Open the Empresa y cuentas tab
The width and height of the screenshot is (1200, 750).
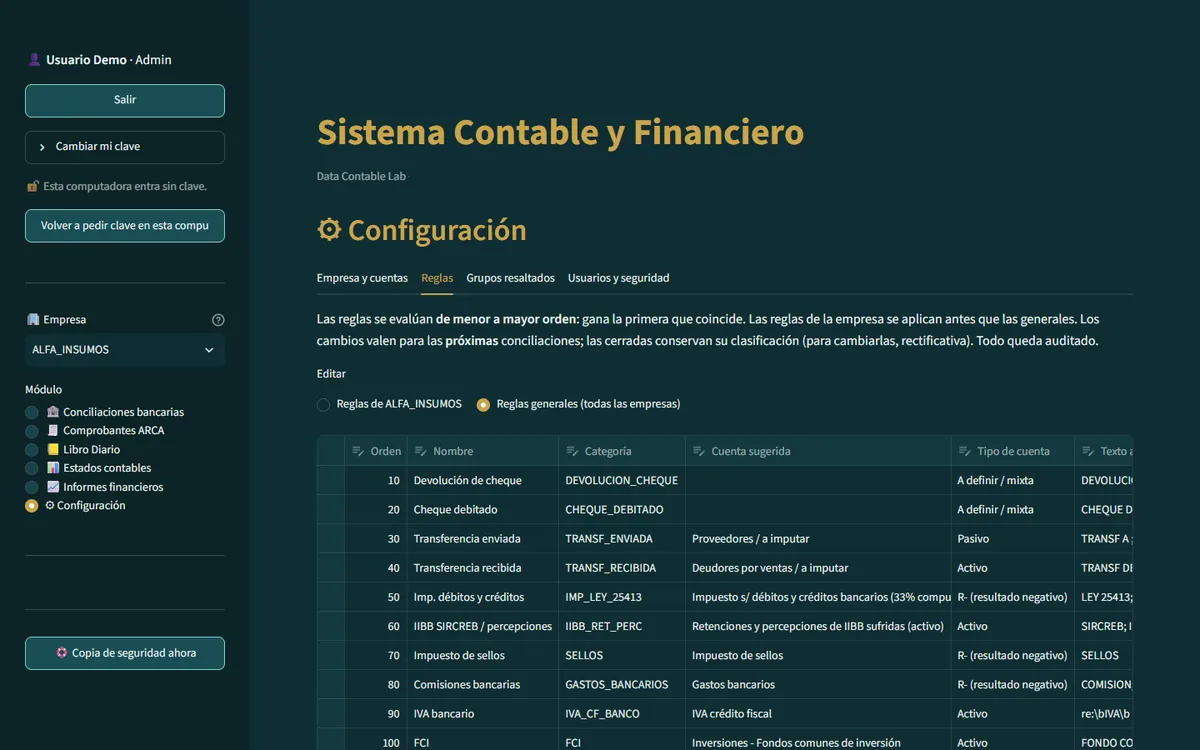[362, 278]
